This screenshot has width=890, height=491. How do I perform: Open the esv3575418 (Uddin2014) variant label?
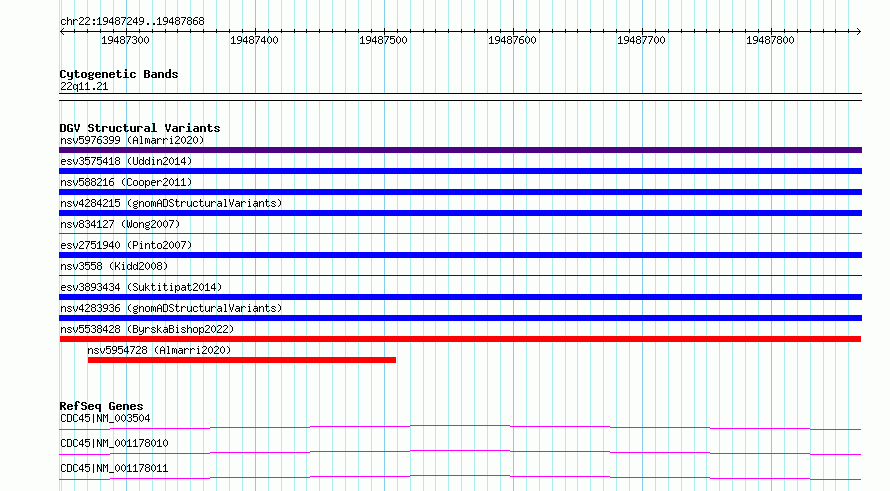coord(126,161)
